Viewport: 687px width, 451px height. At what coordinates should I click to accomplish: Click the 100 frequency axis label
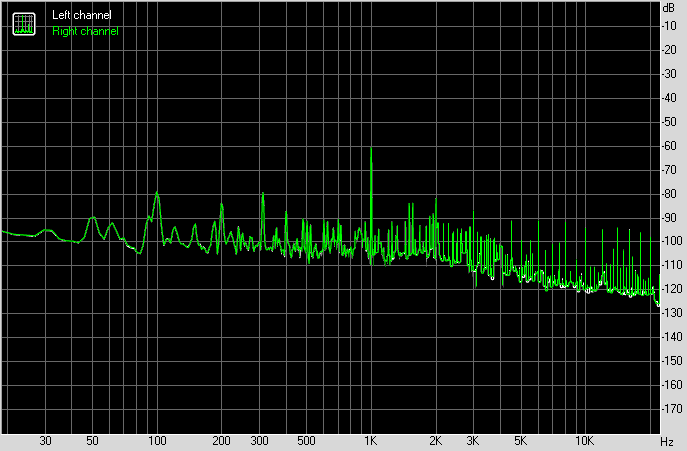(x=157, y=440)
